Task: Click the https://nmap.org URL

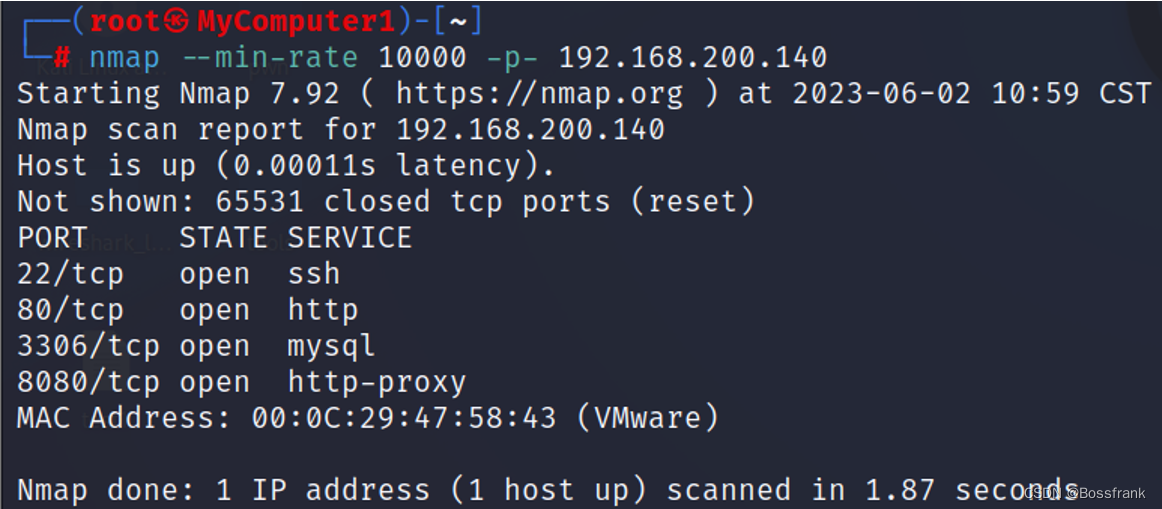Action: click(540, 94)
